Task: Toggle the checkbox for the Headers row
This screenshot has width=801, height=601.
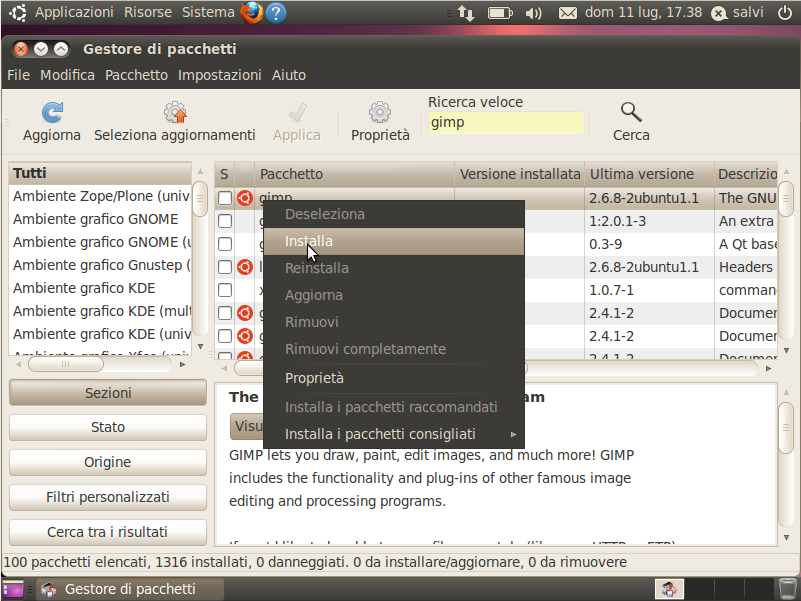Action: (225, 267)
